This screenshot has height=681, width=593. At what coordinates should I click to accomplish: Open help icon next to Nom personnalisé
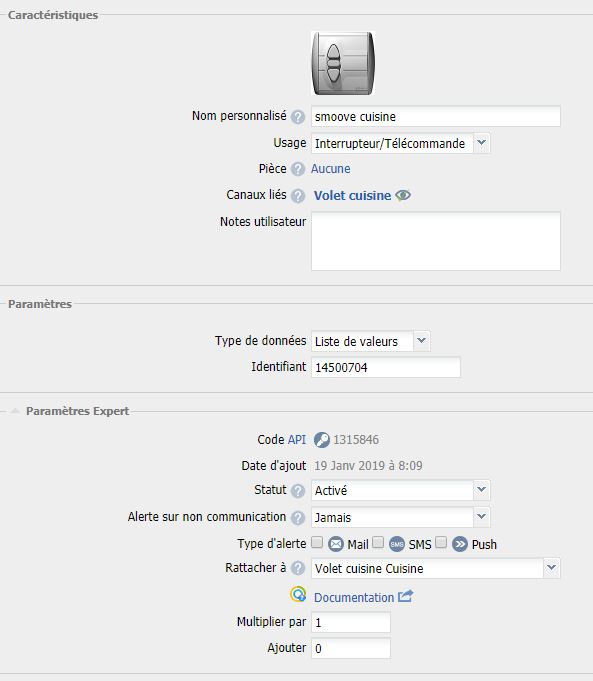[298, 117]
